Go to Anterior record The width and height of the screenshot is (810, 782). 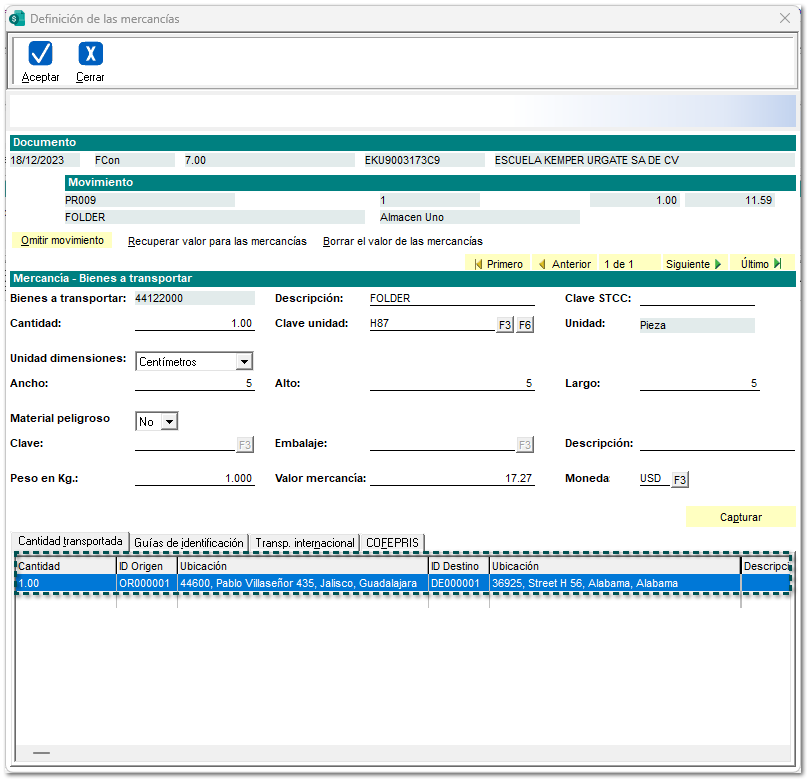[x=564, y=264]
